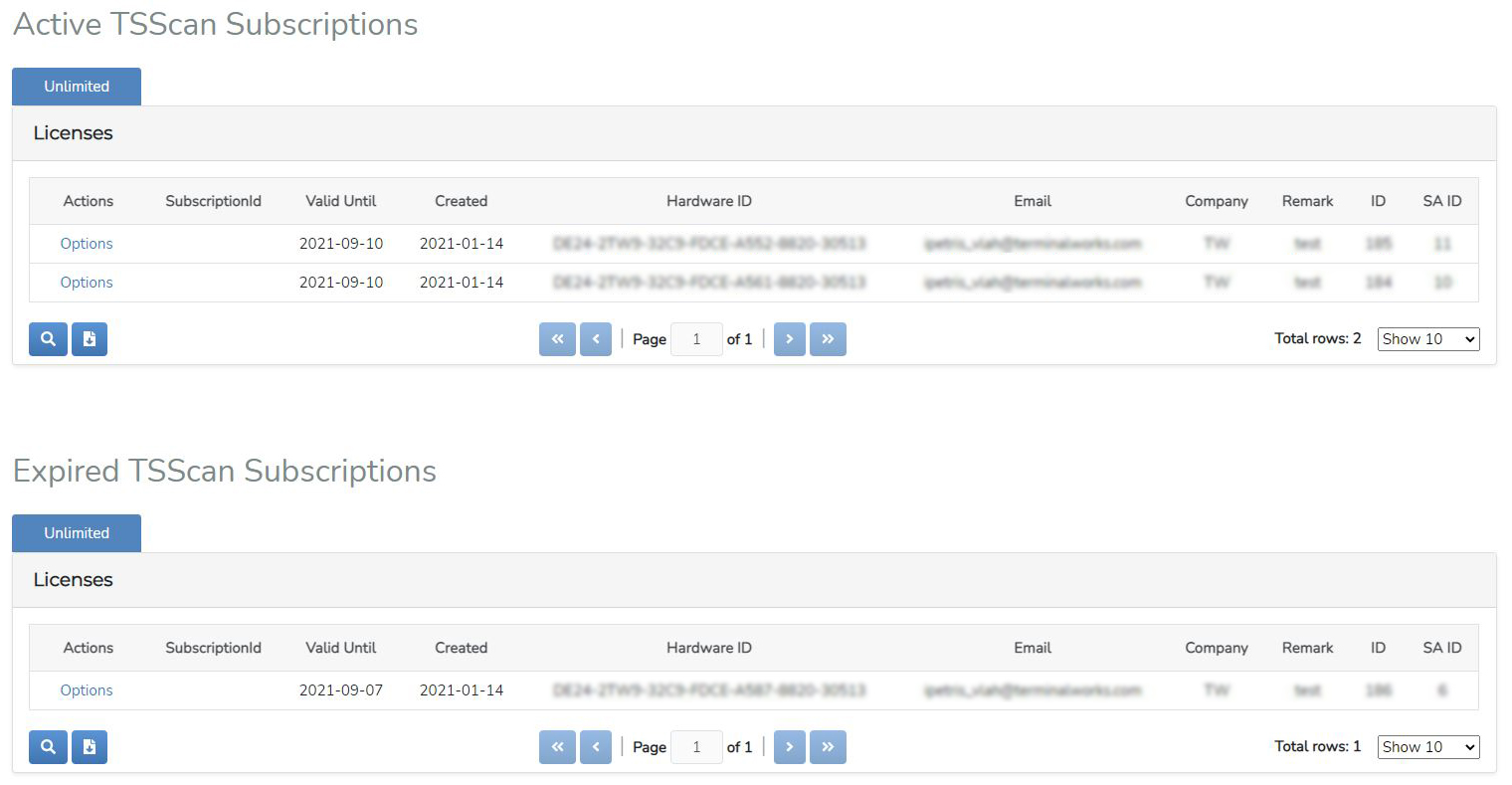Open Options for the first Active license row

click(x=87, y=244)
